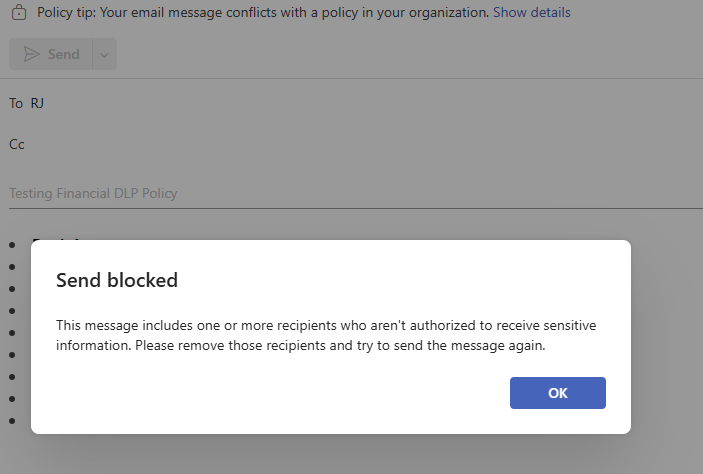Click the fifth bullet in message body
This screenshot has width=703, height=474.
pyautogui.click(x=12, y=333)
